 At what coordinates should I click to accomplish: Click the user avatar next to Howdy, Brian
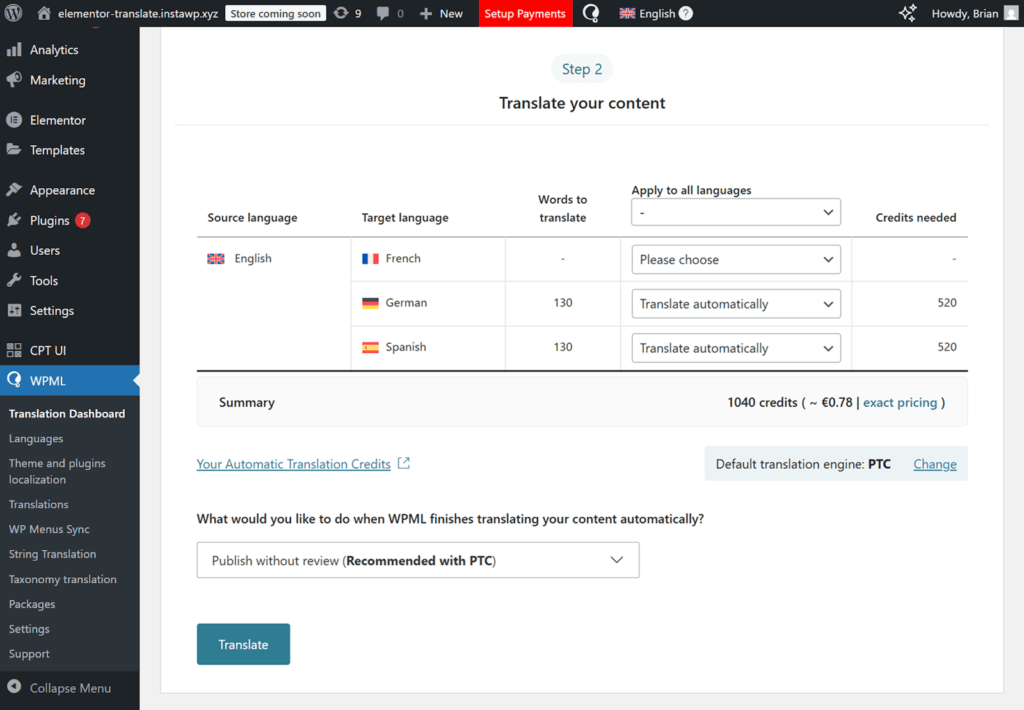pyautogui.click(x=1011, y=13)
